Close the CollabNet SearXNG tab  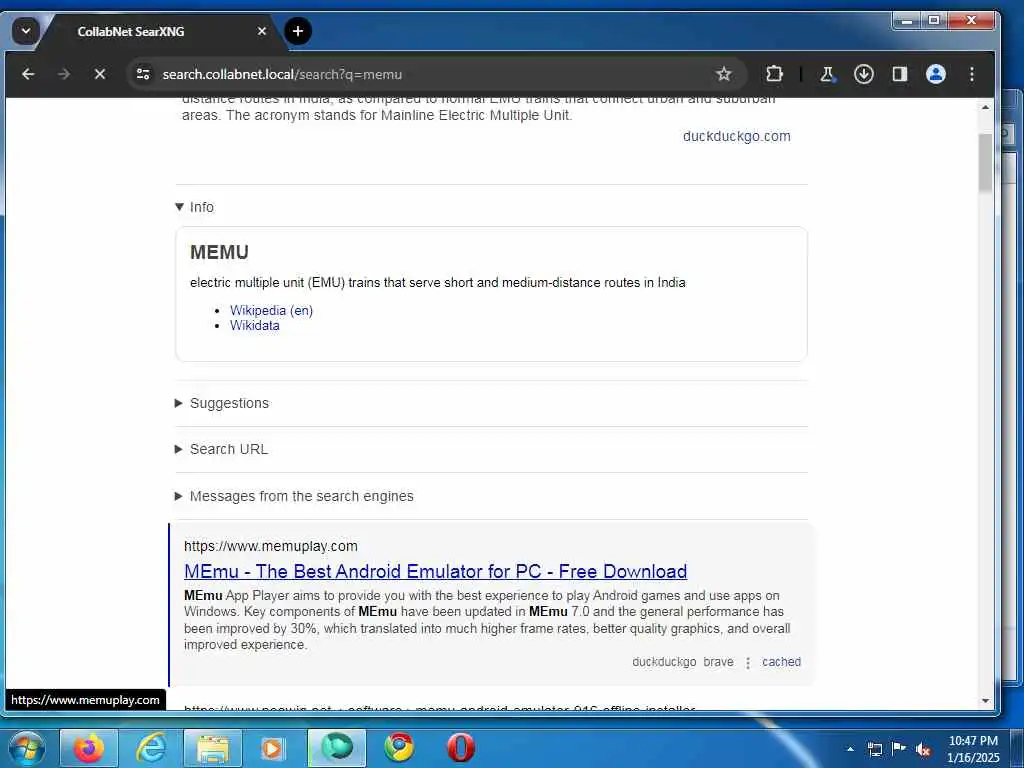click(262, 31)
